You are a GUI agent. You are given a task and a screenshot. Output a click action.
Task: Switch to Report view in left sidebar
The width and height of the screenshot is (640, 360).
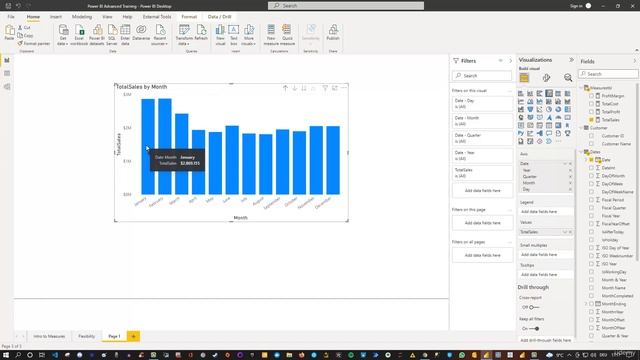pyautogui.click(x=7, y=60)
